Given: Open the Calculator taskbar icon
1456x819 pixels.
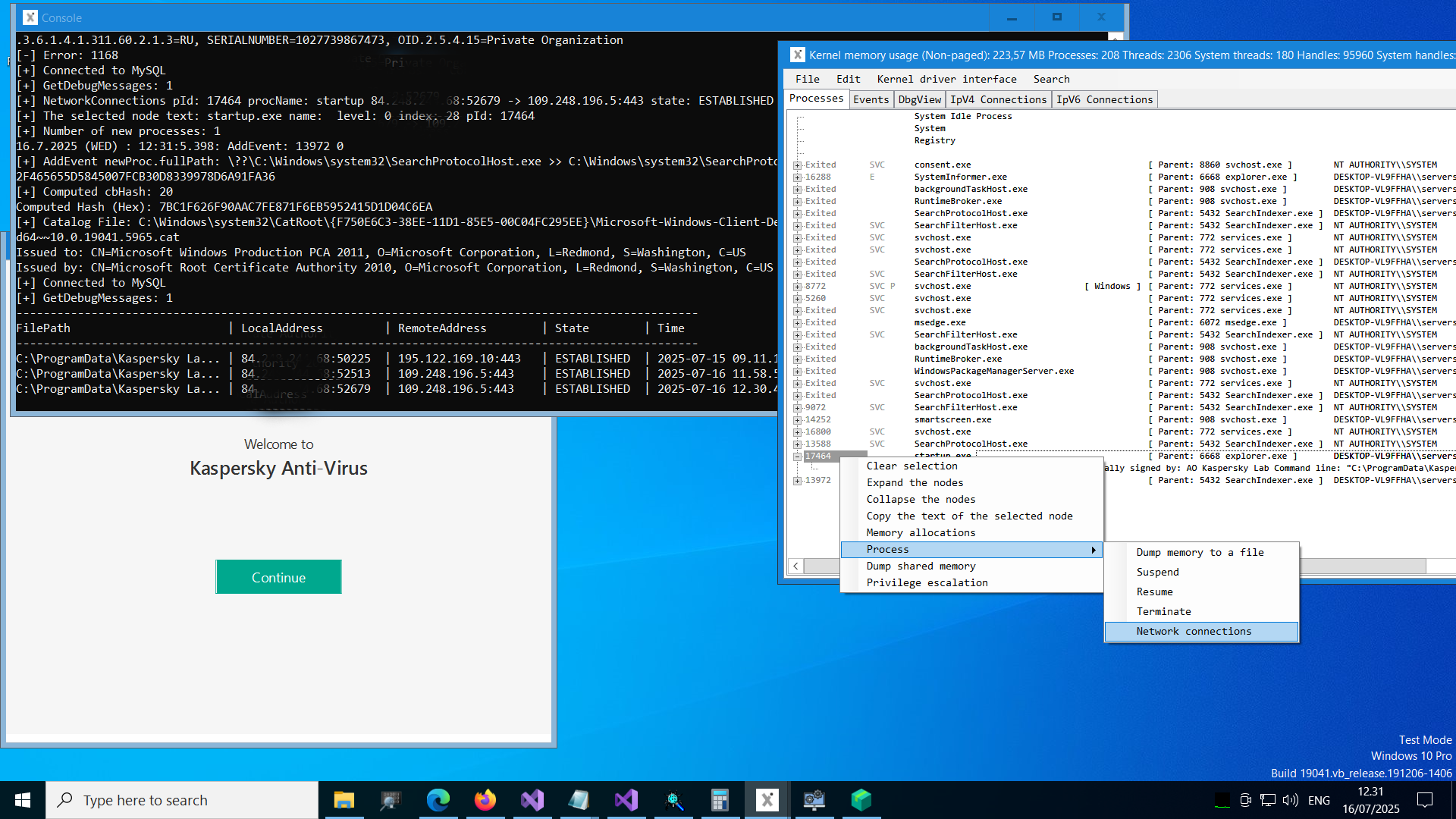Looking at the screenshot, I should pyautogui.click(x=720, y=800).
